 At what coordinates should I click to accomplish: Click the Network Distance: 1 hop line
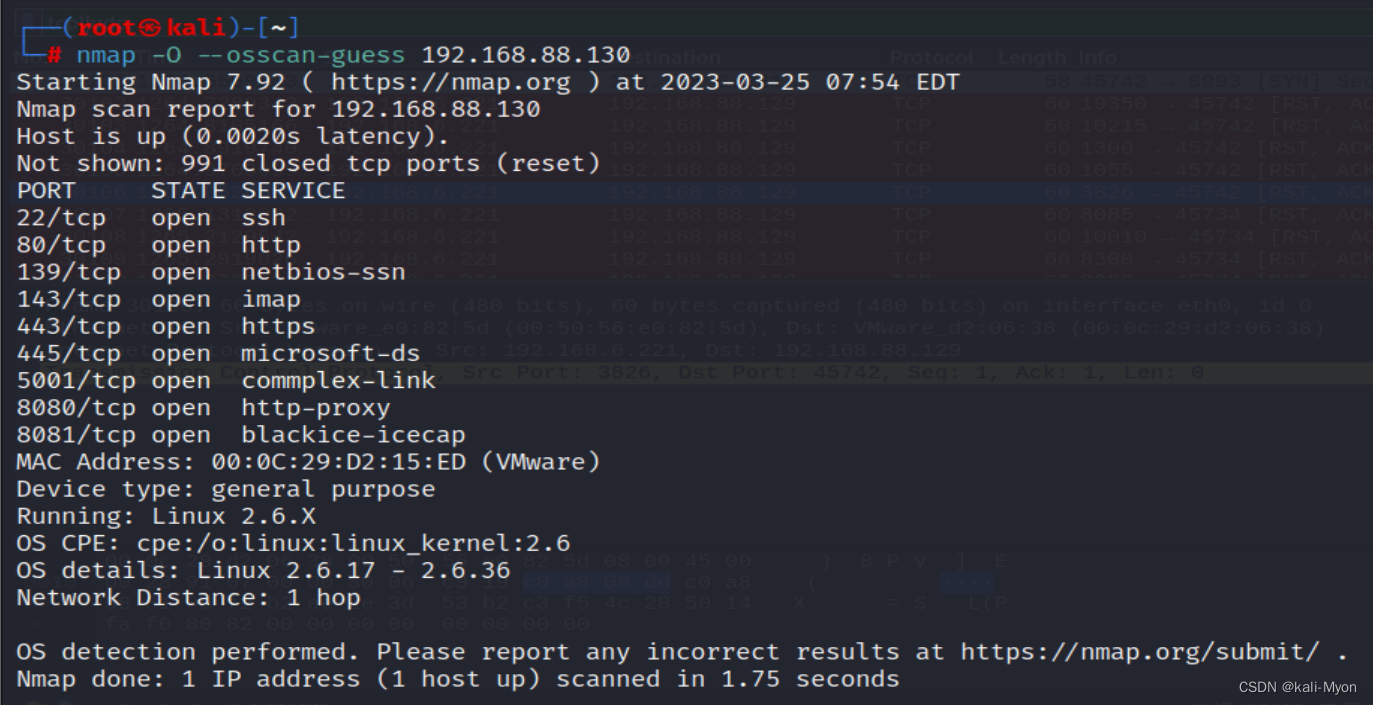pyautogui.click(x=188, y=598)
